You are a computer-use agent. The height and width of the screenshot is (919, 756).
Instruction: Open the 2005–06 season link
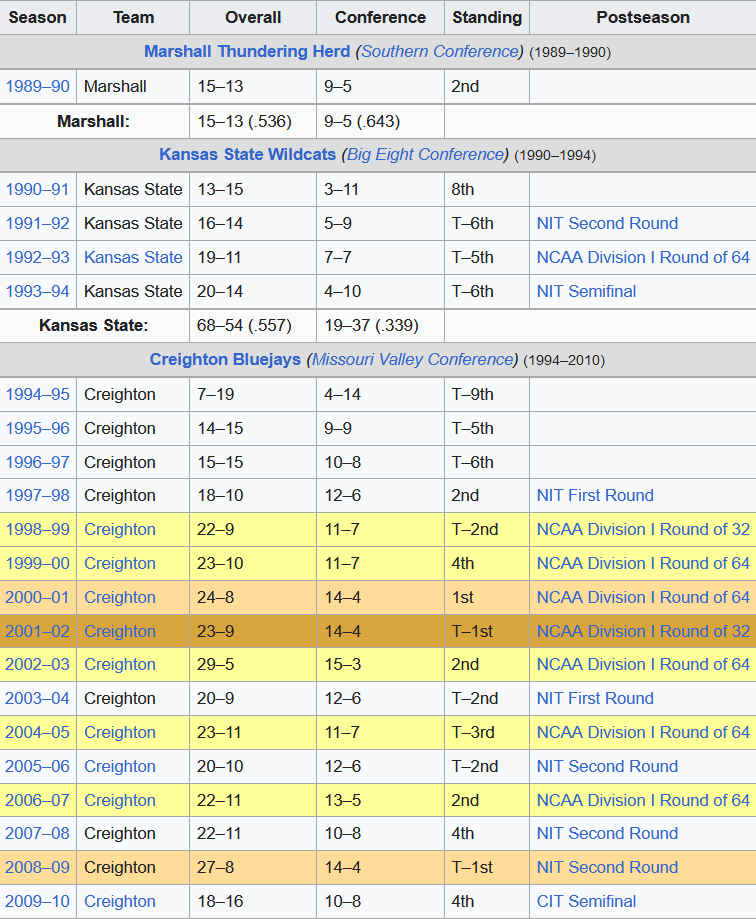coord(38,767)
